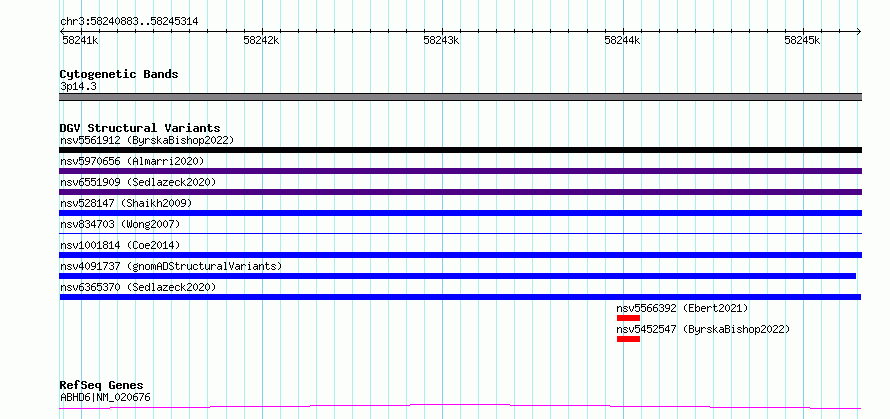This screenshot has height=419, width=890.
Task: Click the red nsv5566392 (Ebert2021) bar
Action: pyautogui.click(x=628, y=318)
